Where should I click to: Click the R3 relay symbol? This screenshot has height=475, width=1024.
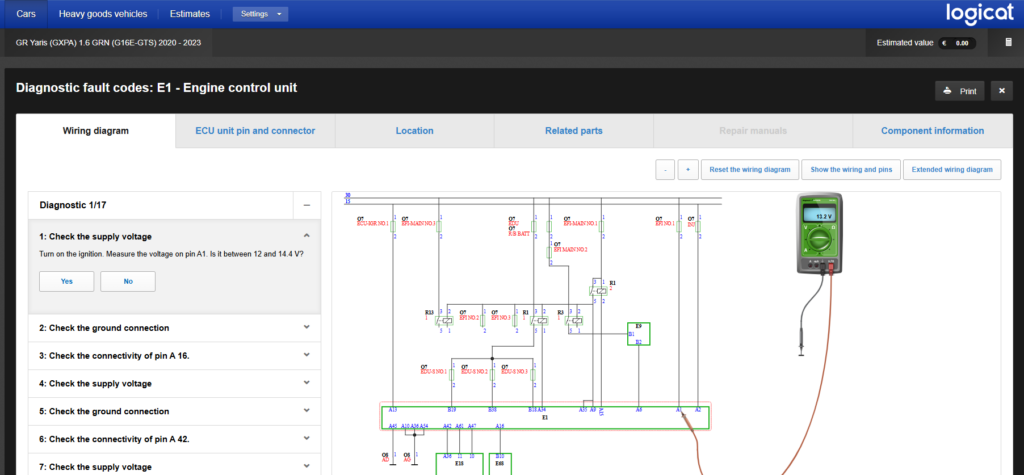[575, 321]
